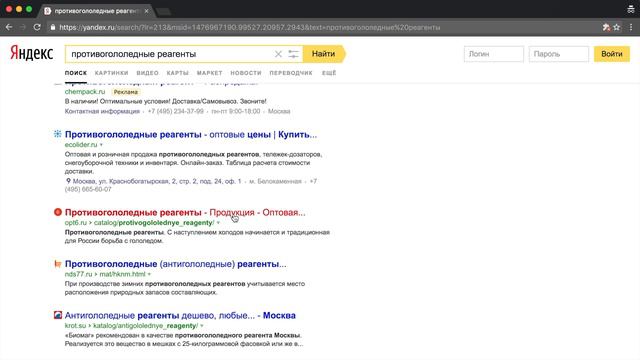
Task: Click the Войти login button
Action: [x=611, y=54]
